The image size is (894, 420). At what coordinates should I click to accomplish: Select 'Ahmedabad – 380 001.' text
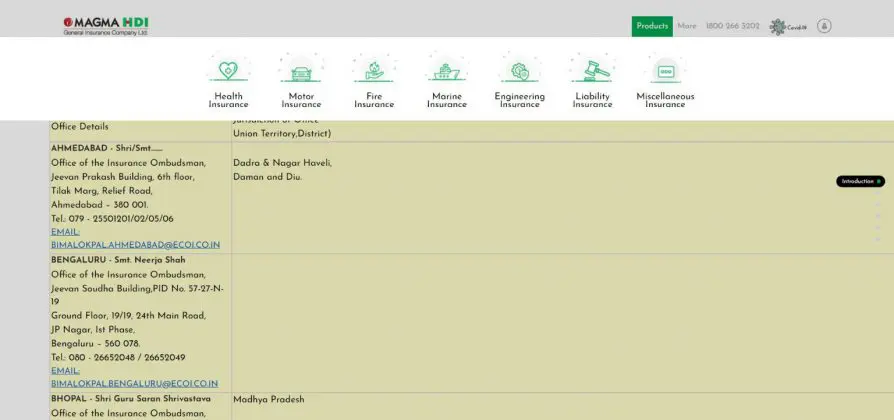[99, 205]
